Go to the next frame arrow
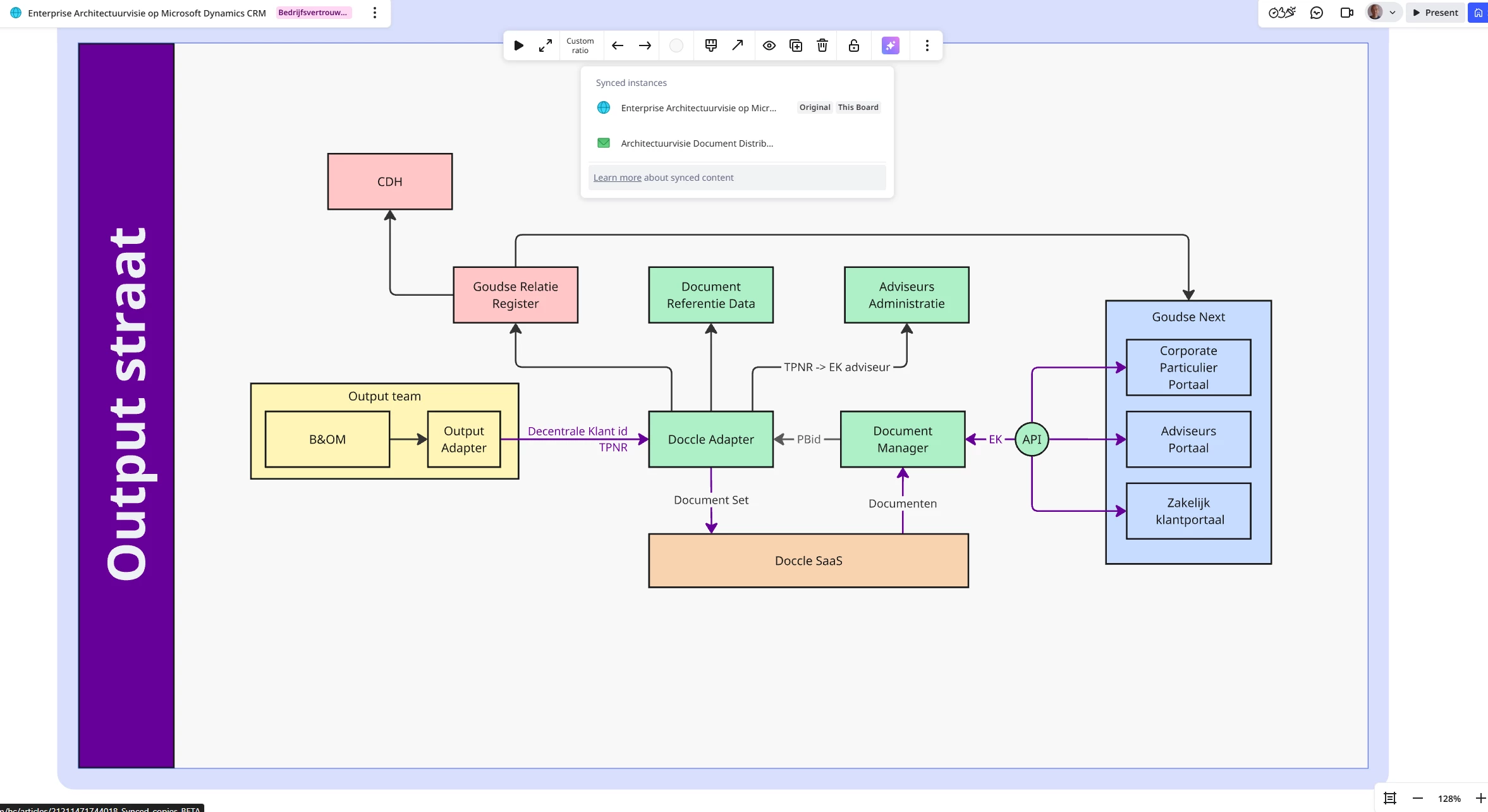Screen dimensions: 1488x812 pyautogui.click(x=645, y=45)
